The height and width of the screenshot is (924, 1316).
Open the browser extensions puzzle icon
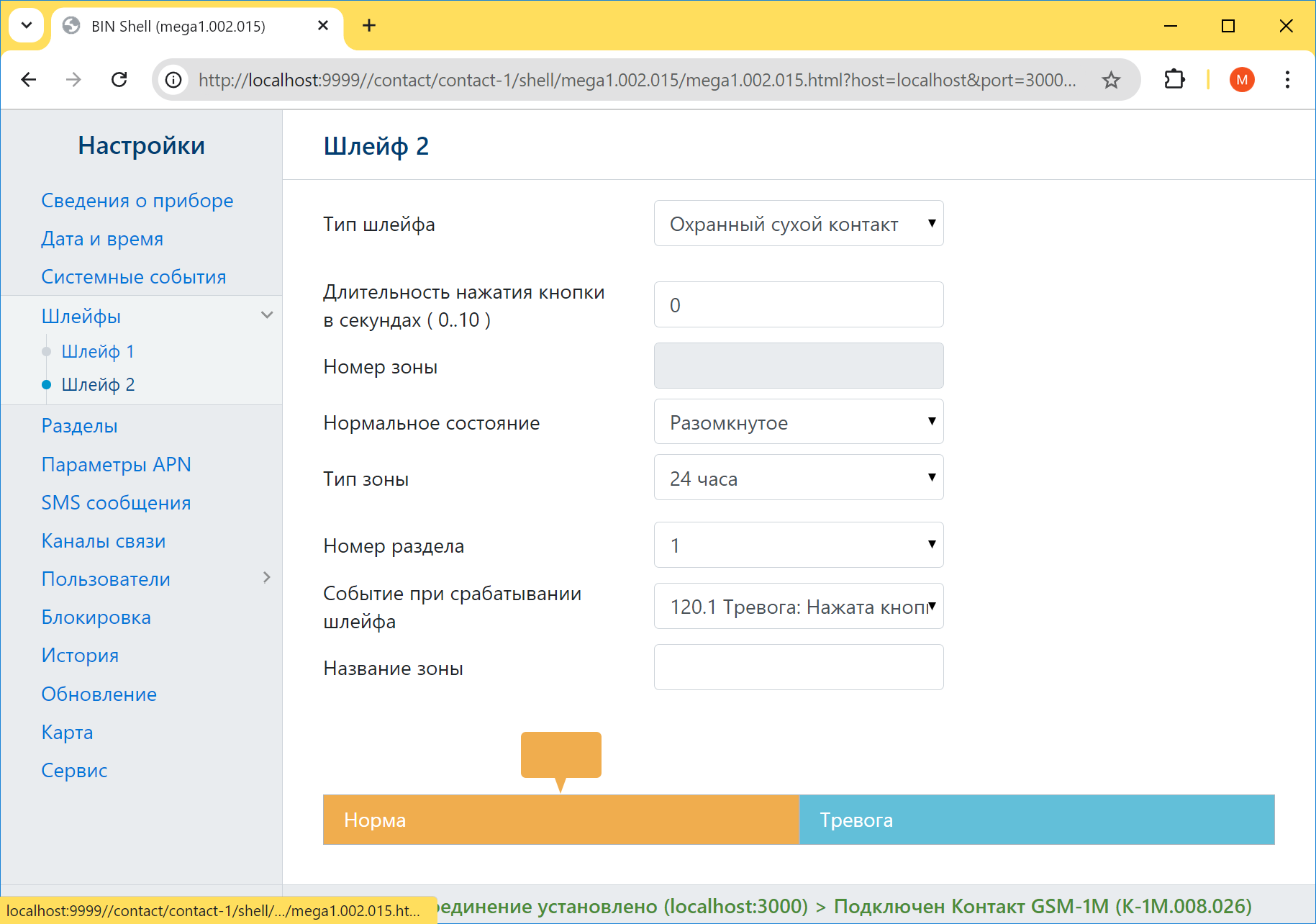(1174, 79)
